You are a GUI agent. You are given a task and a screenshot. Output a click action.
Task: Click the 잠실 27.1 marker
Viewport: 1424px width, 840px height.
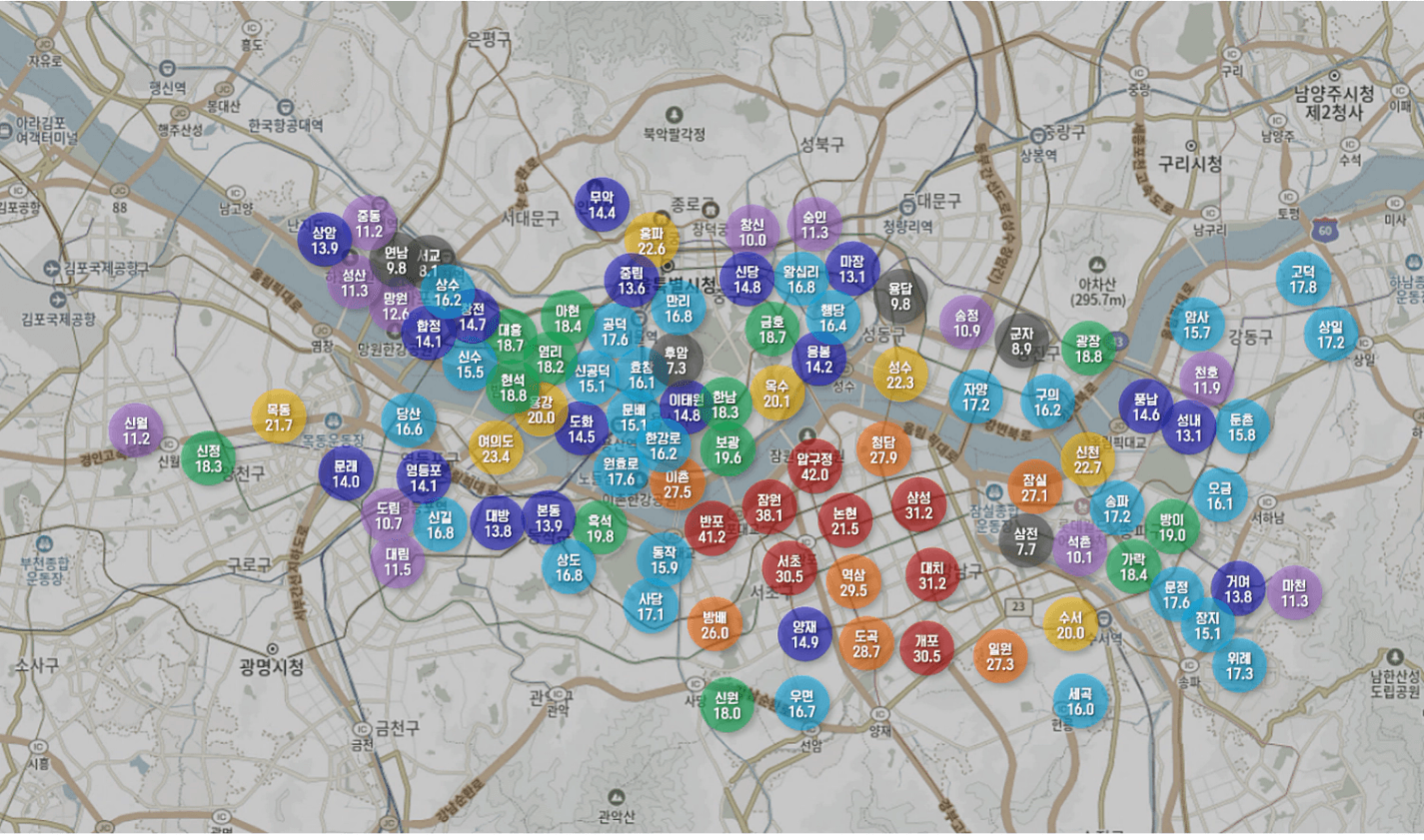(x=1034, y=487)
